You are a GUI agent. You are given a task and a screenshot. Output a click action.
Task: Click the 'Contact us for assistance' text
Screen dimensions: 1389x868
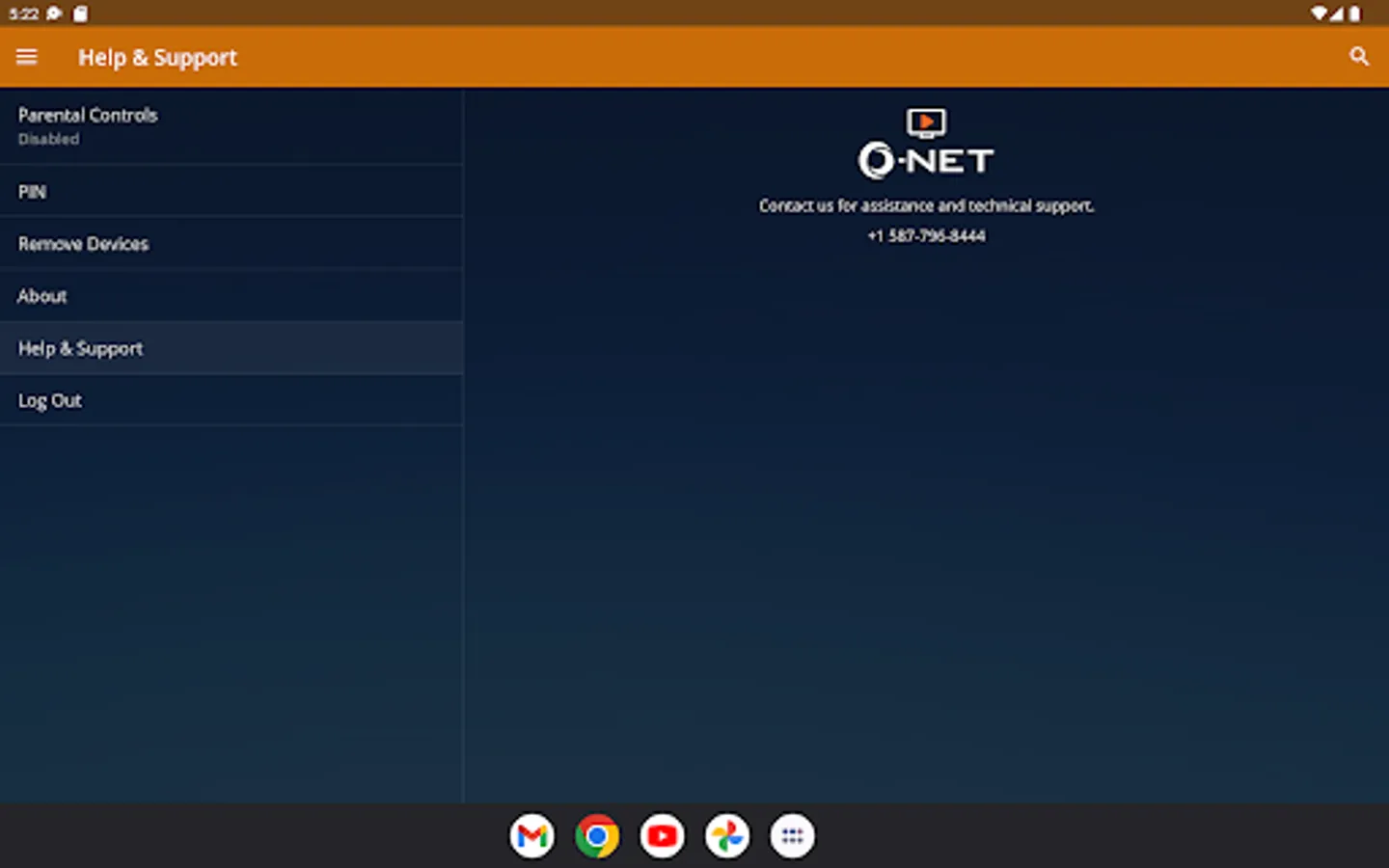pos(926,205)
